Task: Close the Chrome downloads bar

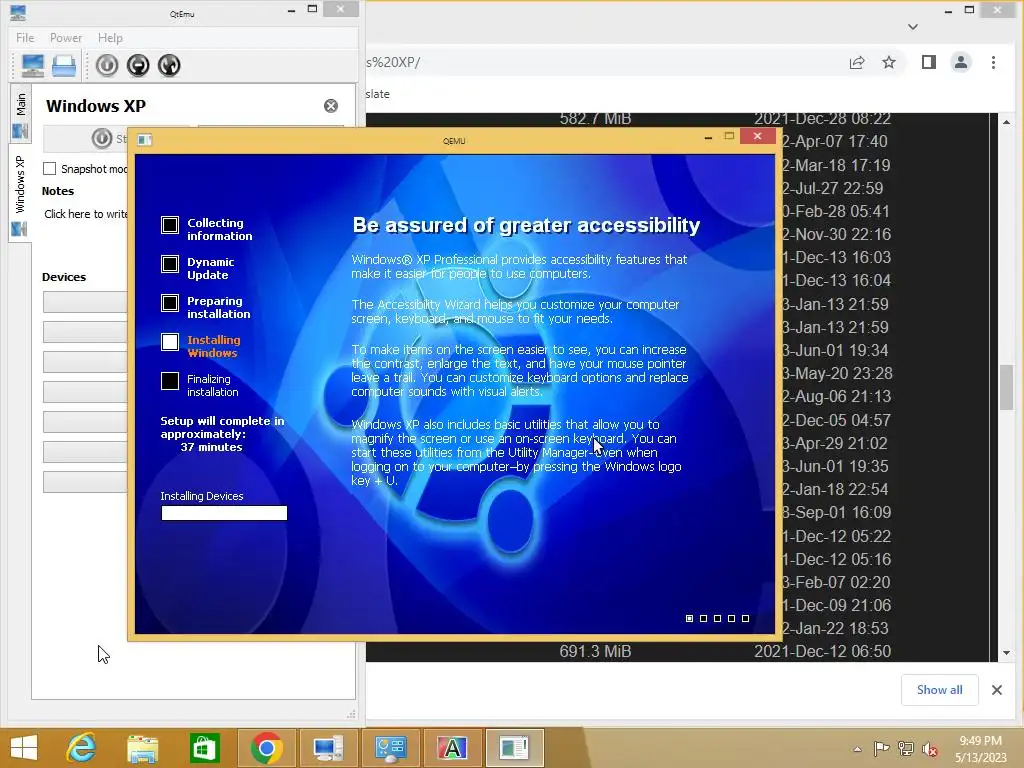Action: 997,690
